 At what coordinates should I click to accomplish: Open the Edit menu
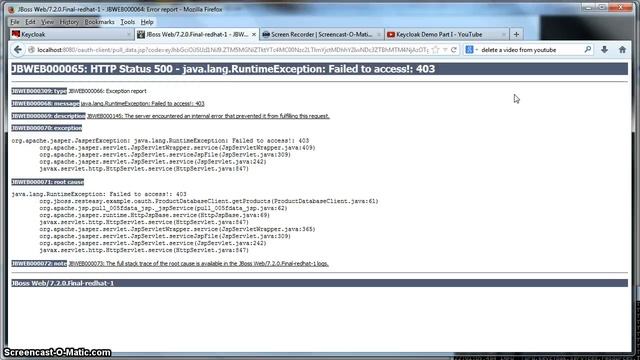pyautogui.click(x=30, y=22)
